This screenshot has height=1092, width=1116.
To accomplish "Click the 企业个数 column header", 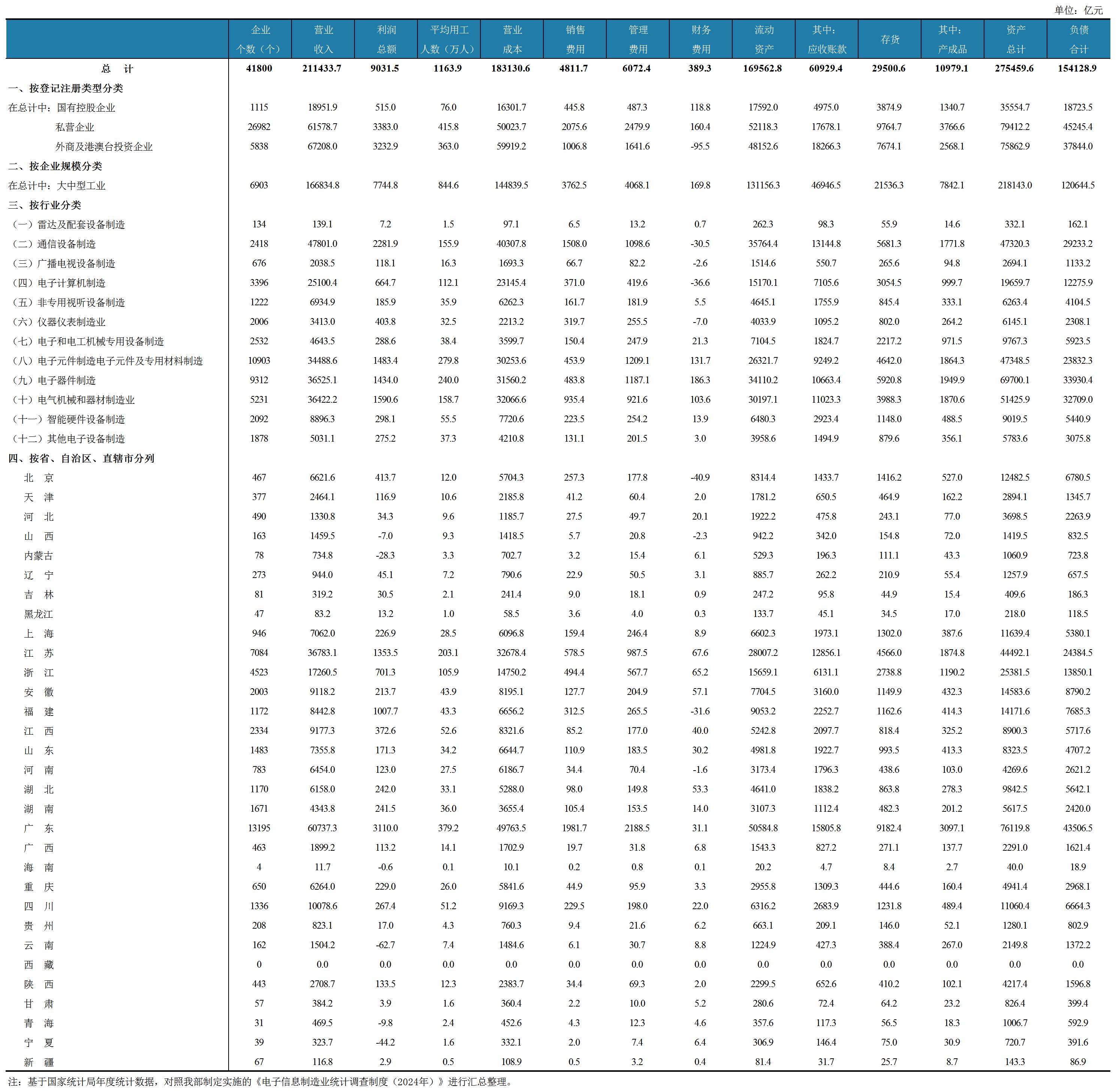I will [x=260, y=39].
